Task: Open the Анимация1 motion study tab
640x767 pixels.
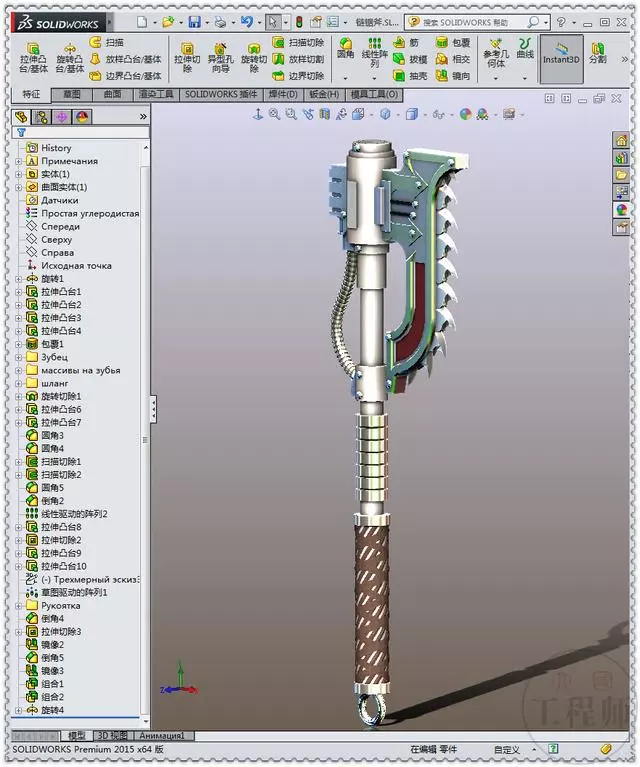Action: pos(163,736)
